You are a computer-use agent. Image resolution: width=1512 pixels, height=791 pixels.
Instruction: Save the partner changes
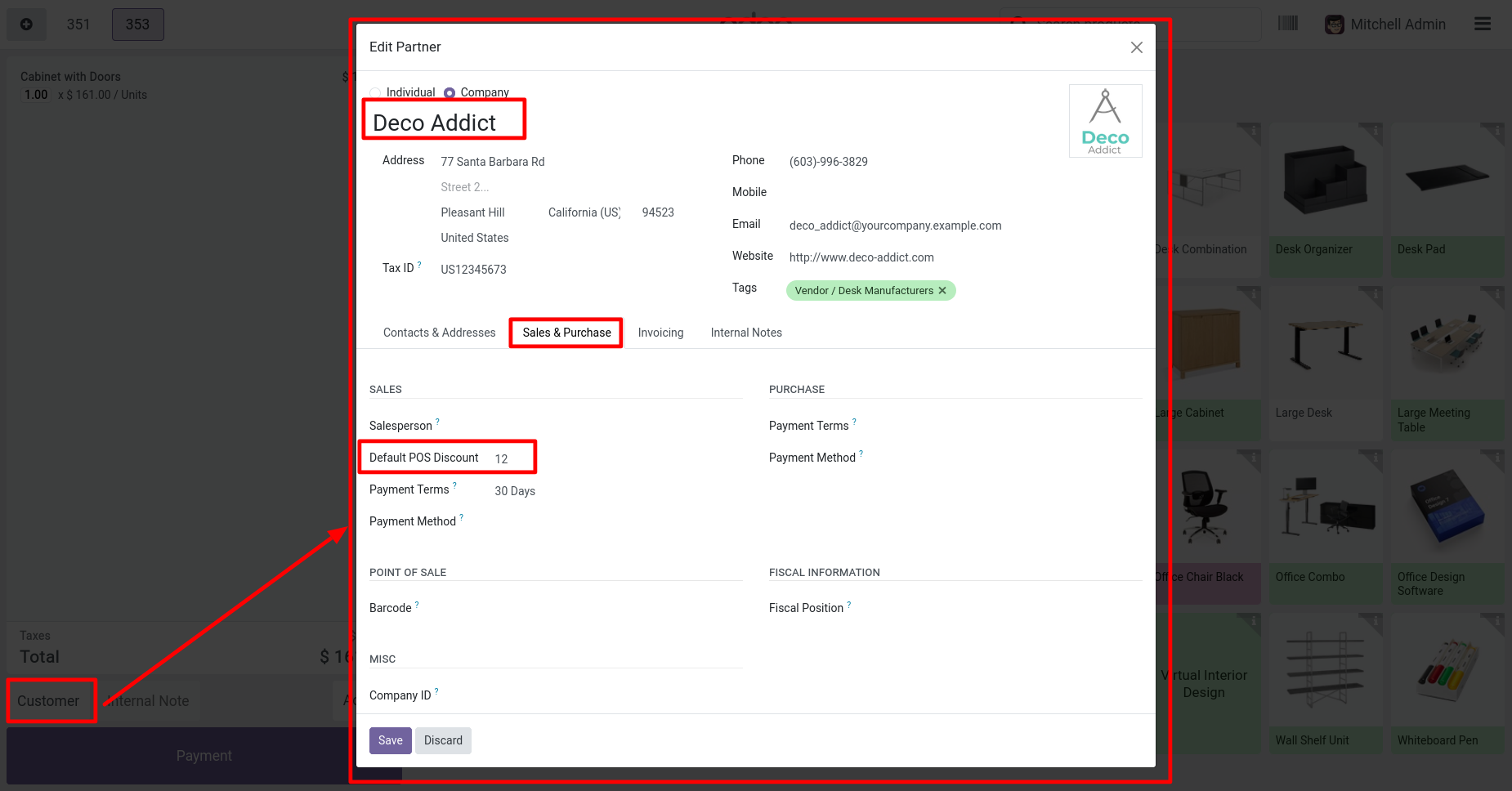(391, 740)
